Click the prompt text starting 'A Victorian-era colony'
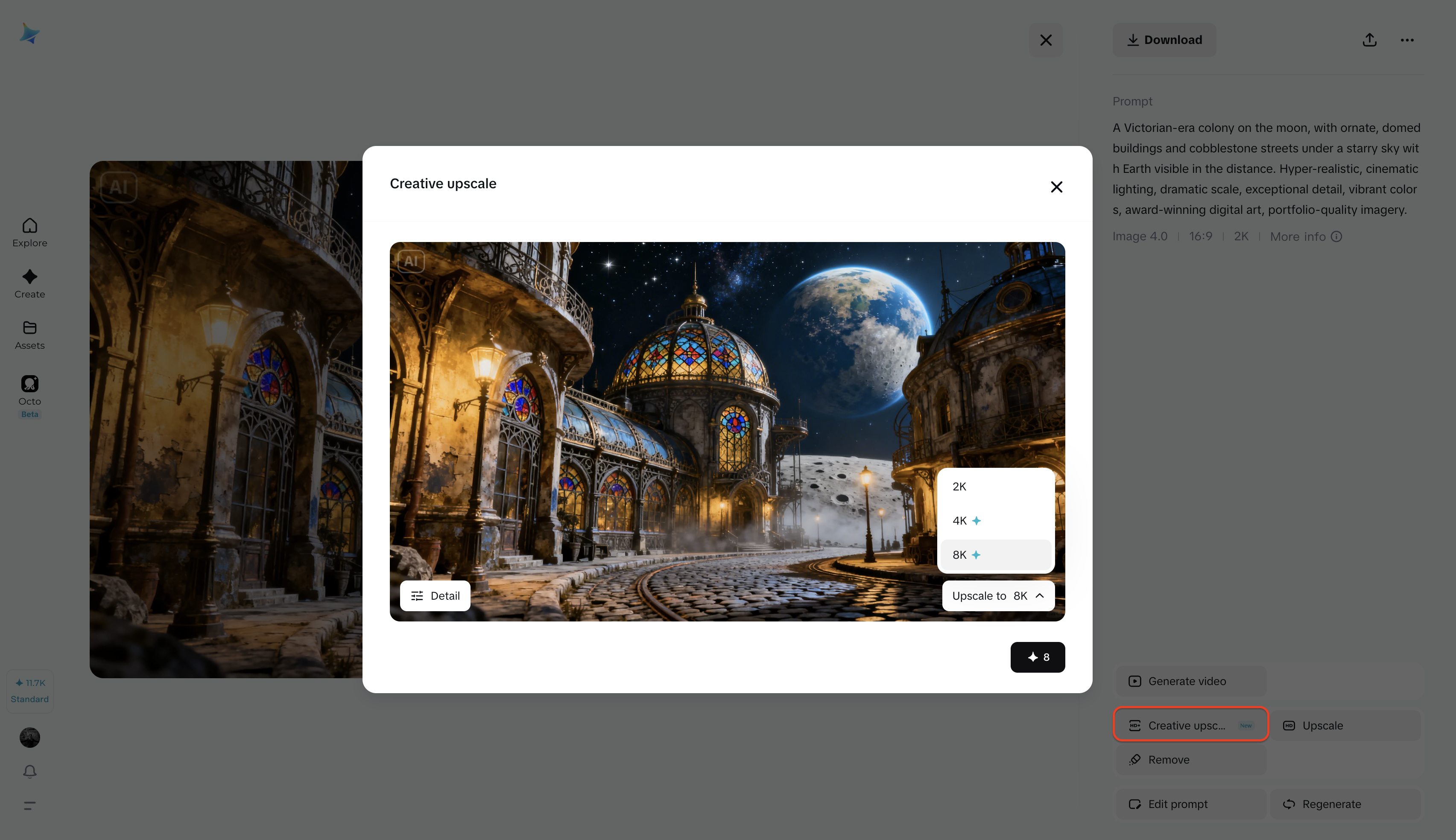Screen dimensions: 1456x840 click(1267, 169)
